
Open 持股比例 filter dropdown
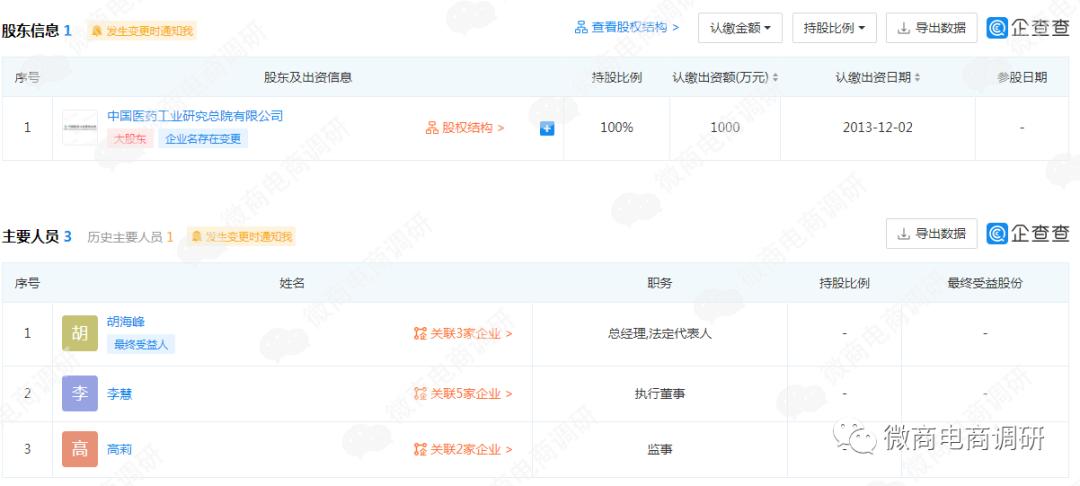834,28
